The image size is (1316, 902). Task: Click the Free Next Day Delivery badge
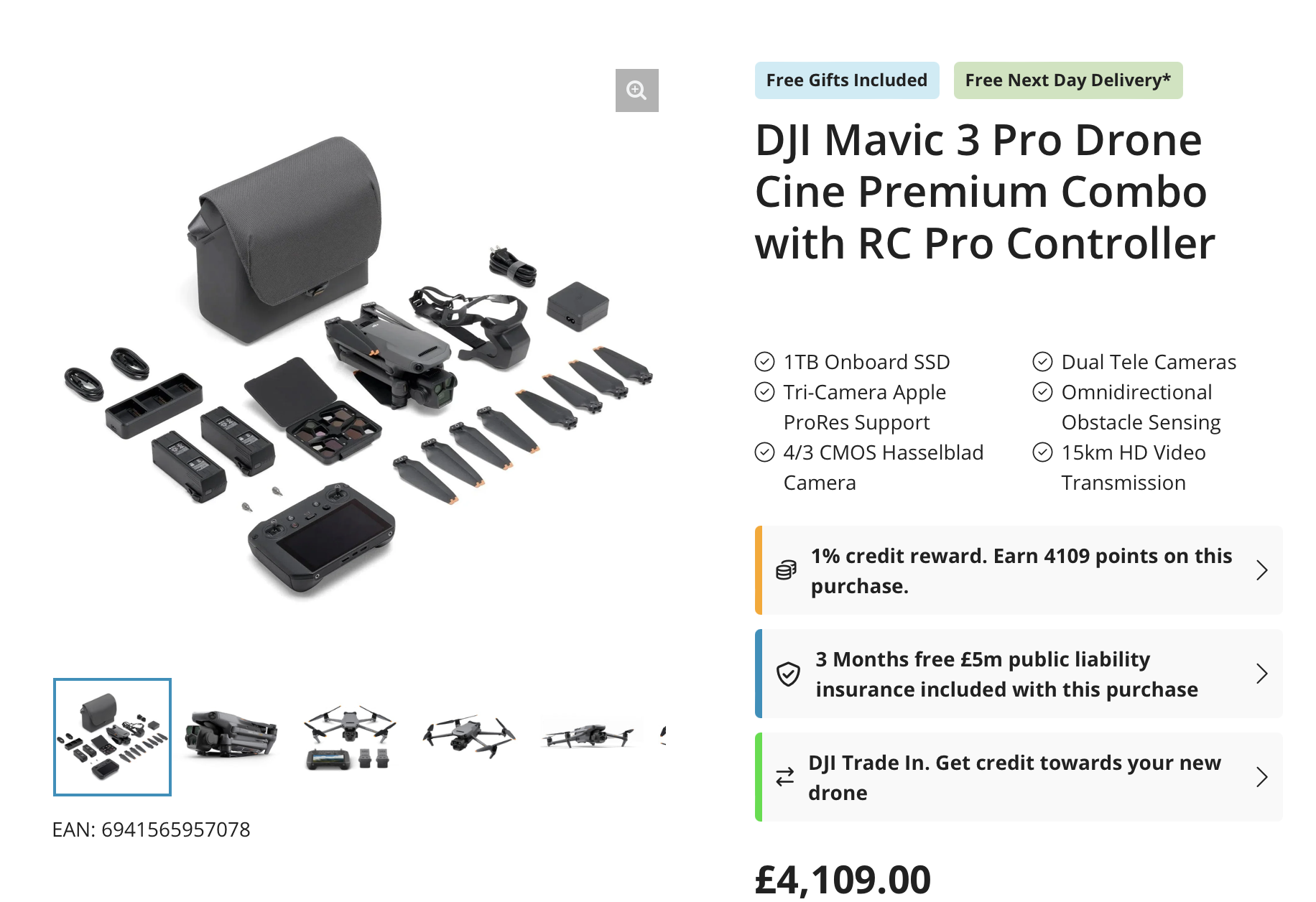[1067, 80]
